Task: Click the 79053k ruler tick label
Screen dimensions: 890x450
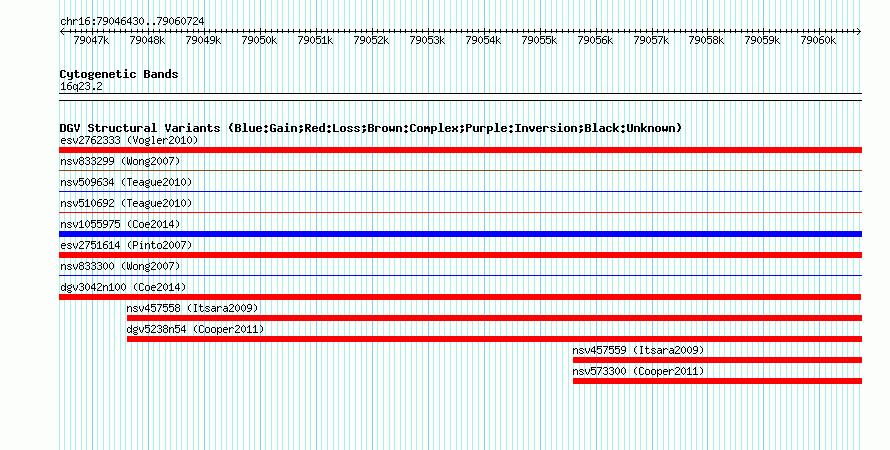Action: pyautogui.click(x=427, y=40)
